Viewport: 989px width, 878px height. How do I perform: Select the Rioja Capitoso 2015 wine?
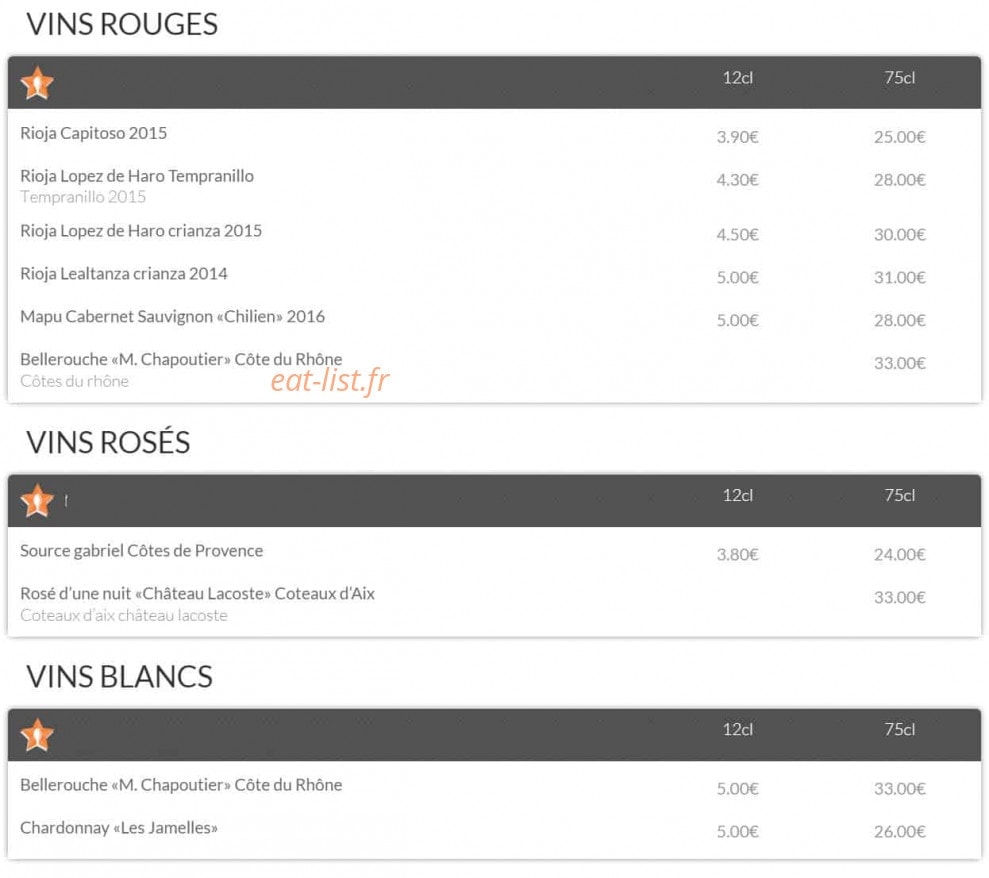93,133
